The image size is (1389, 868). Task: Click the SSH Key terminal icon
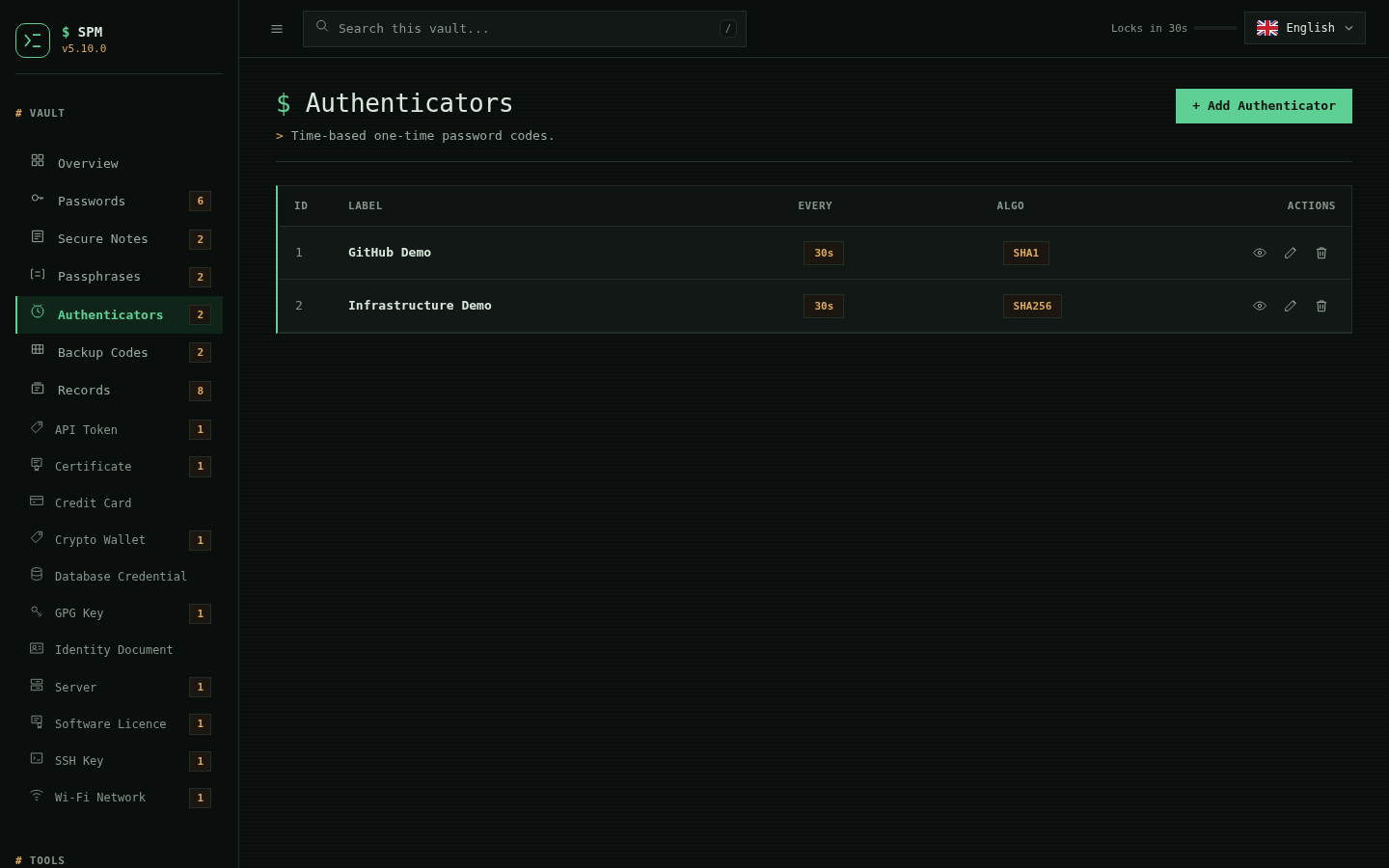click(37, 758)
